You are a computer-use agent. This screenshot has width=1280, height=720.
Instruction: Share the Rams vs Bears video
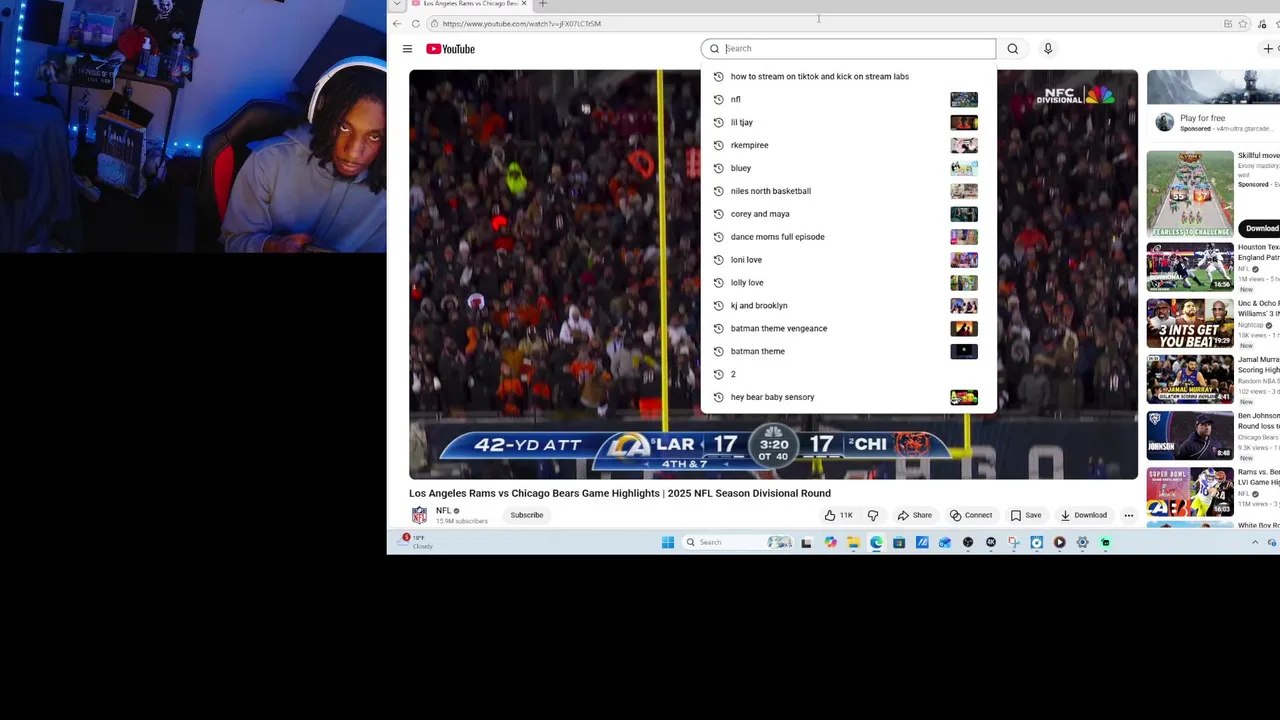[914, 515]
